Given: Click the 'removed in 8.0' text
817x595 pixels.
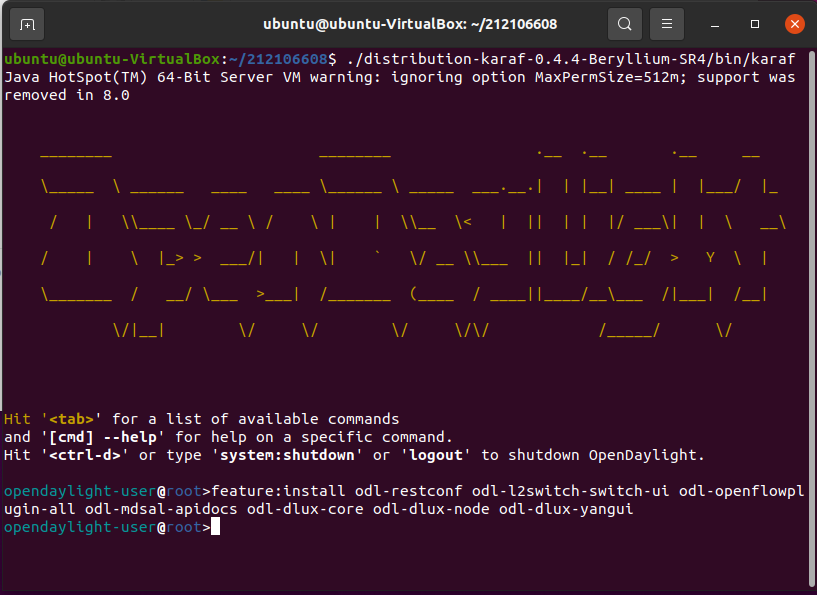Looking at the screenshot, I should [x=67, y=95].
